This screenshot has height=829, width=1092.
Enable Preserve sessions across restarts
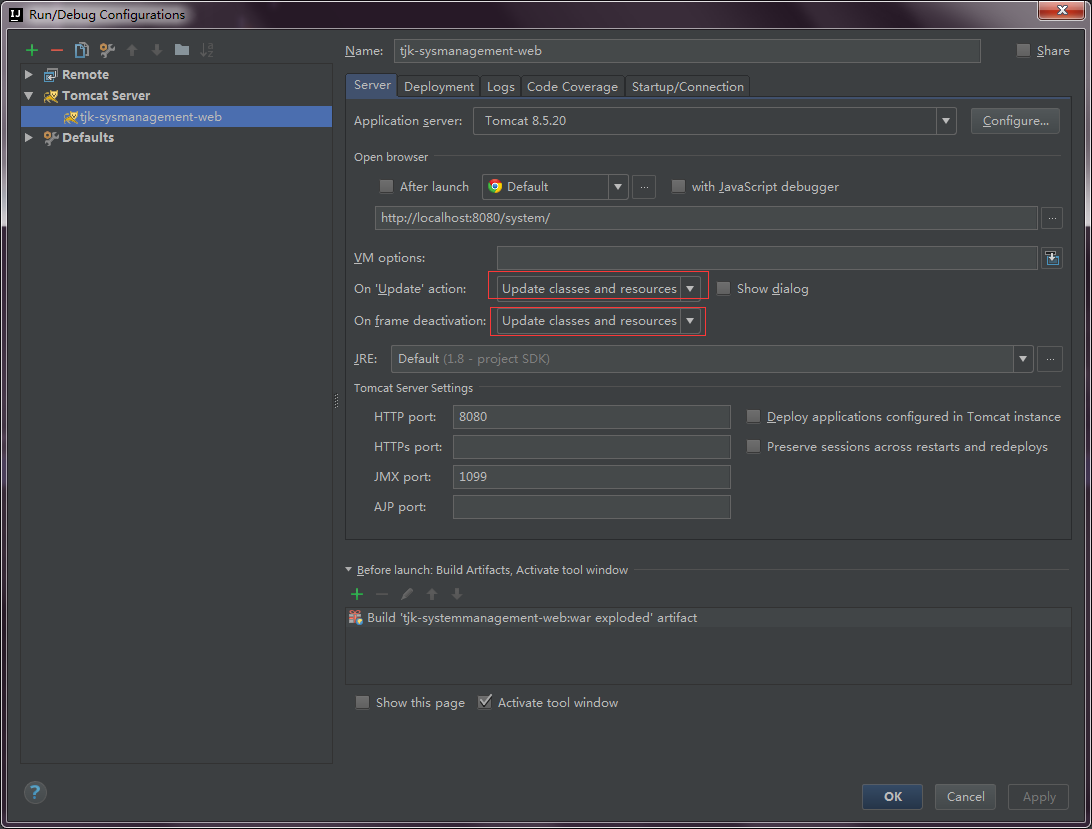pyautogui.click(x=753, y=447)
